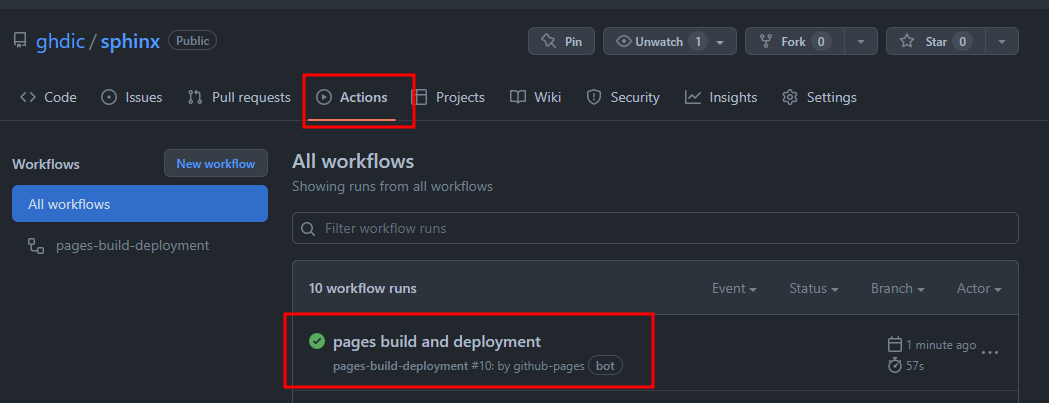The height and width of the screenshot is (403, 1049).
Task: Click the Fork count badge showing 0
Action: (822, 42)
